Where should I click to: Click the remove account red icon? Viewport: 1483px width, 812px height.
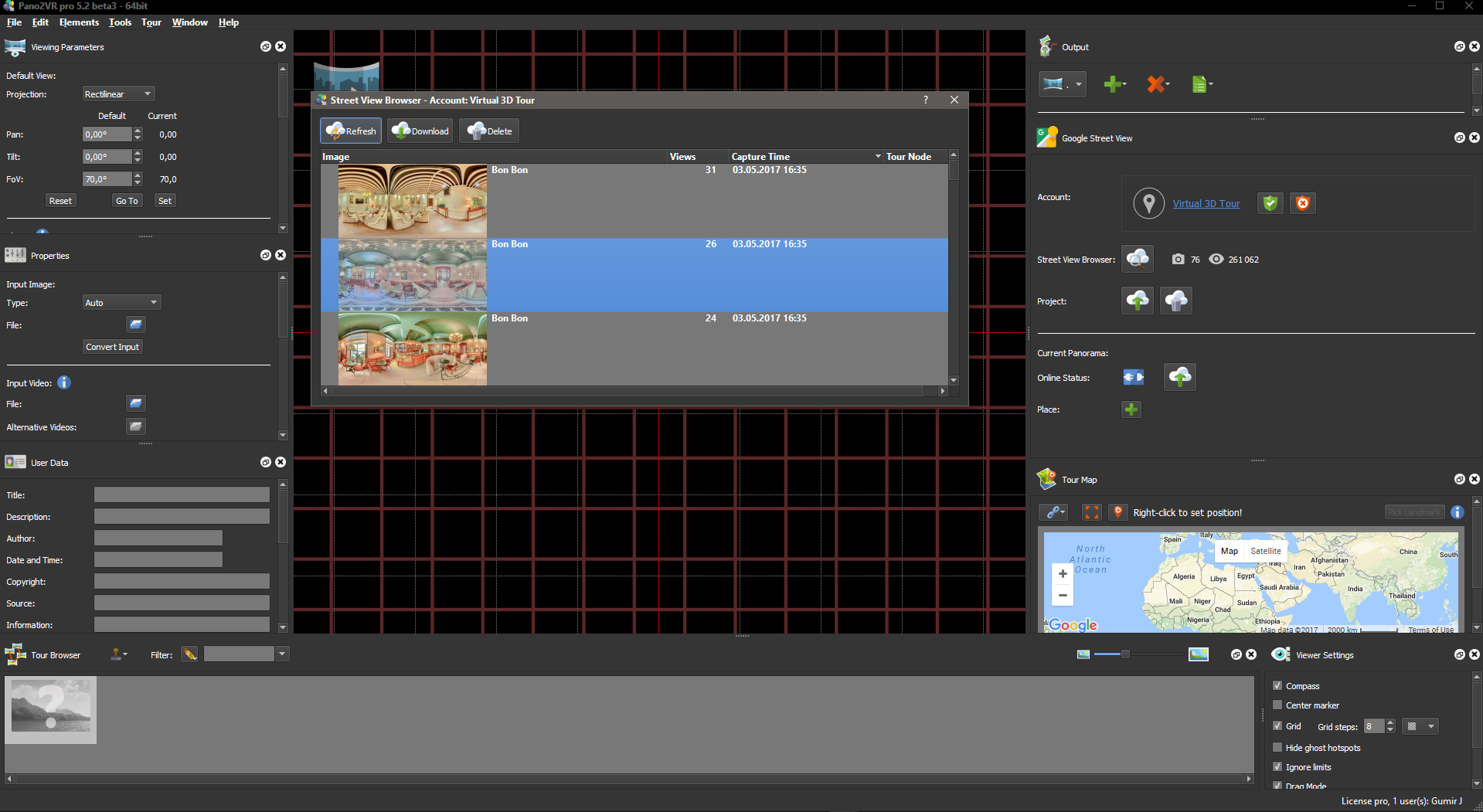1303,203
